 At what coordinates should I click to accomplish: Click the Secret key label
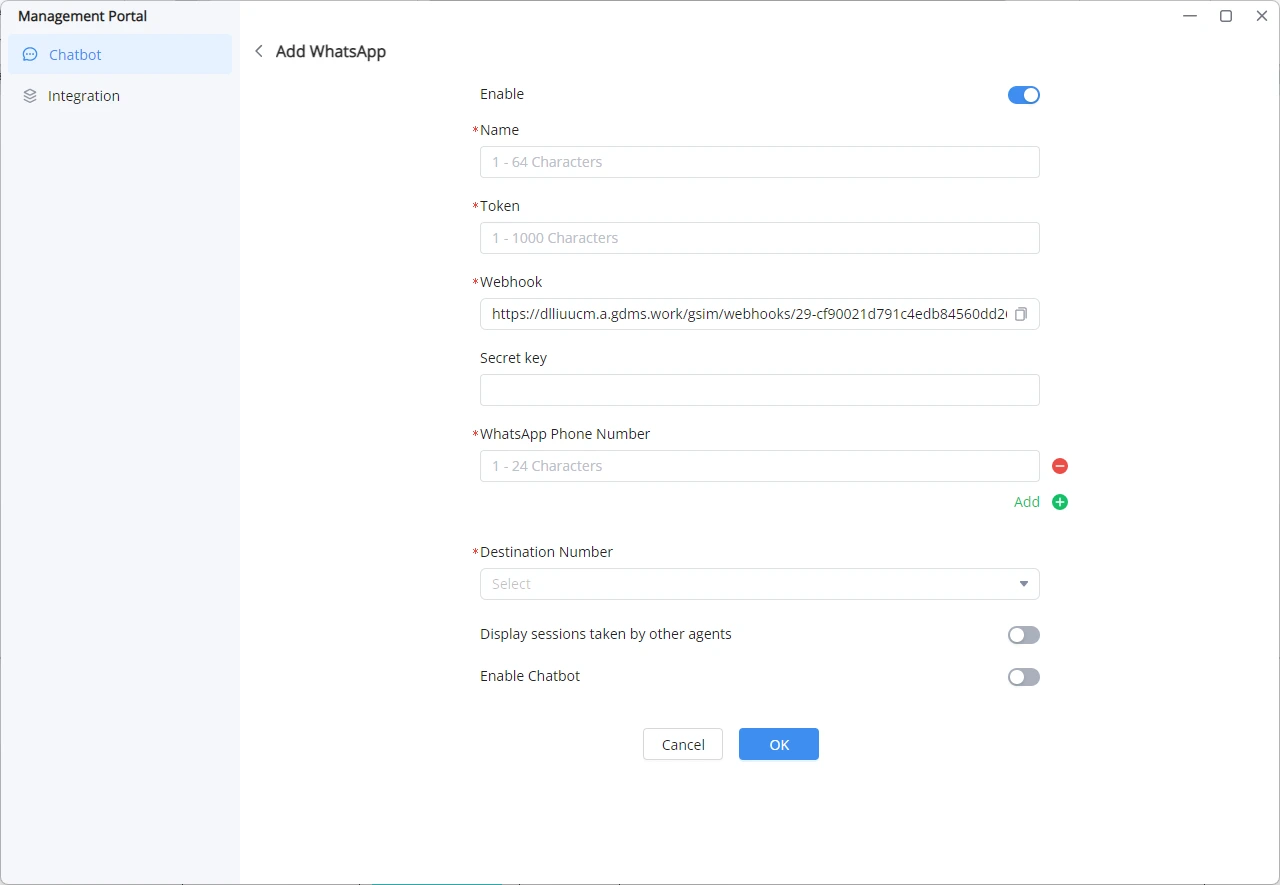[513, 358]
